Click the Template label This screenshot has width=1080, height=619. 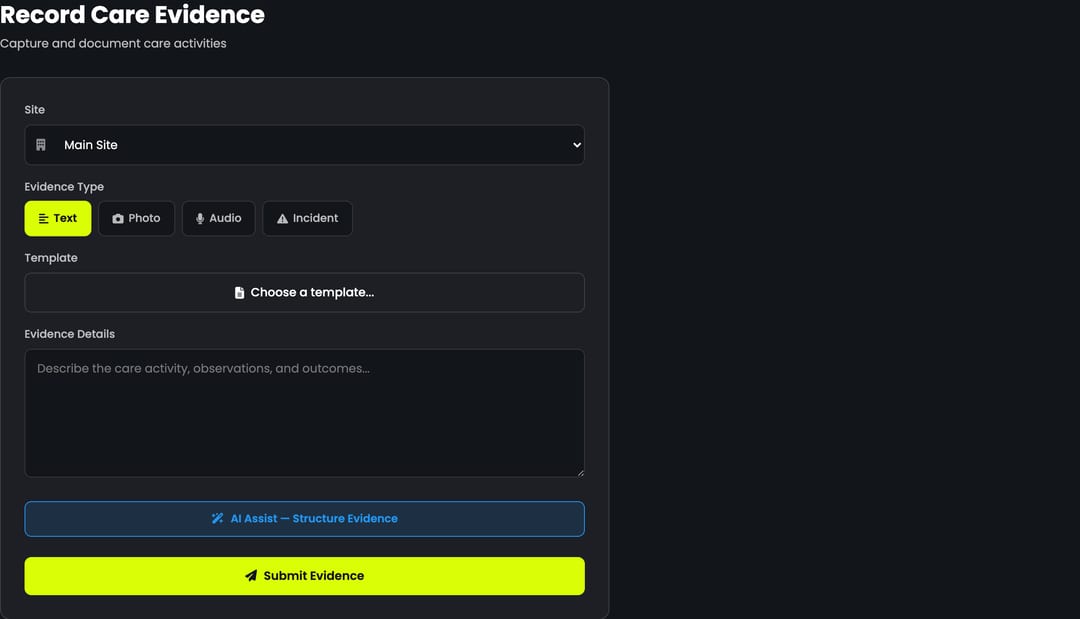[x=51, y=258]
